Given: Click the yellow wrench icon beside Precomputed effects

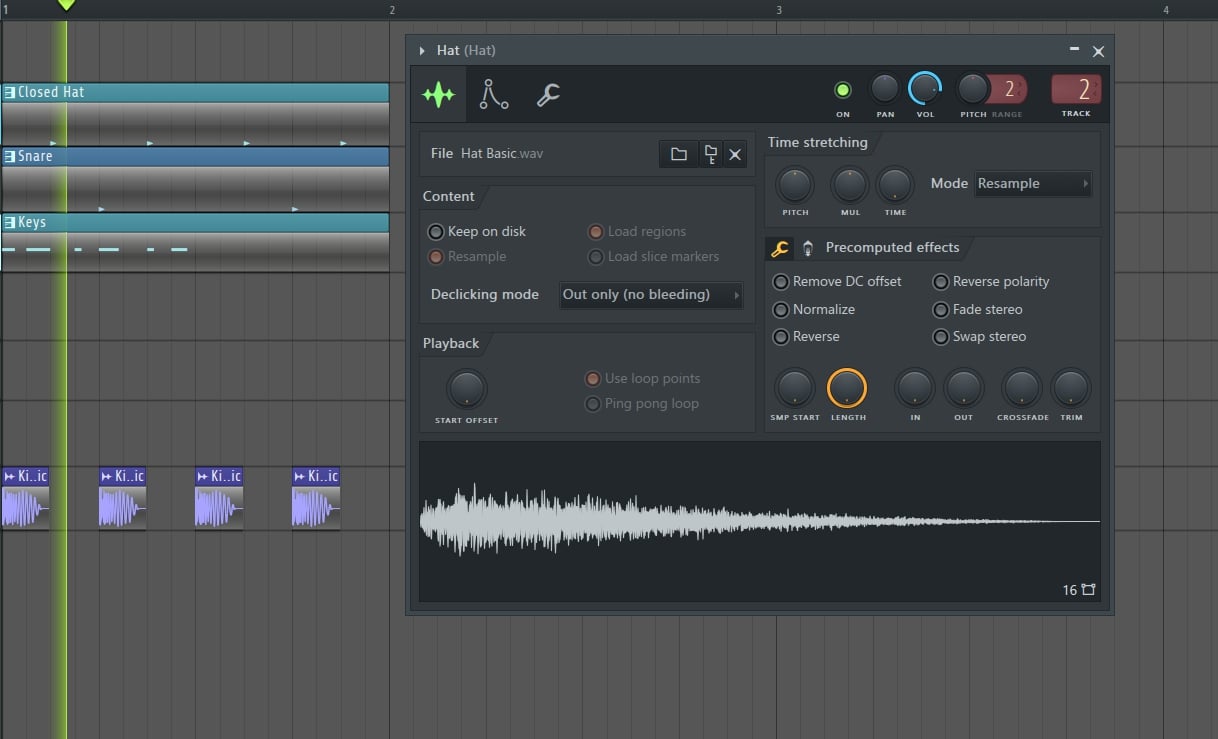Looking at the screenshot, I should pyautogui.click(x=779, y=247).
